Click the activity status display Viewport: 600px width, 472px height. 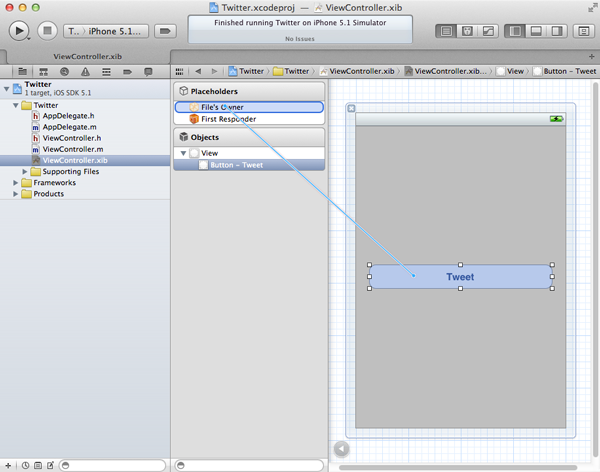[x=300, y=29]
